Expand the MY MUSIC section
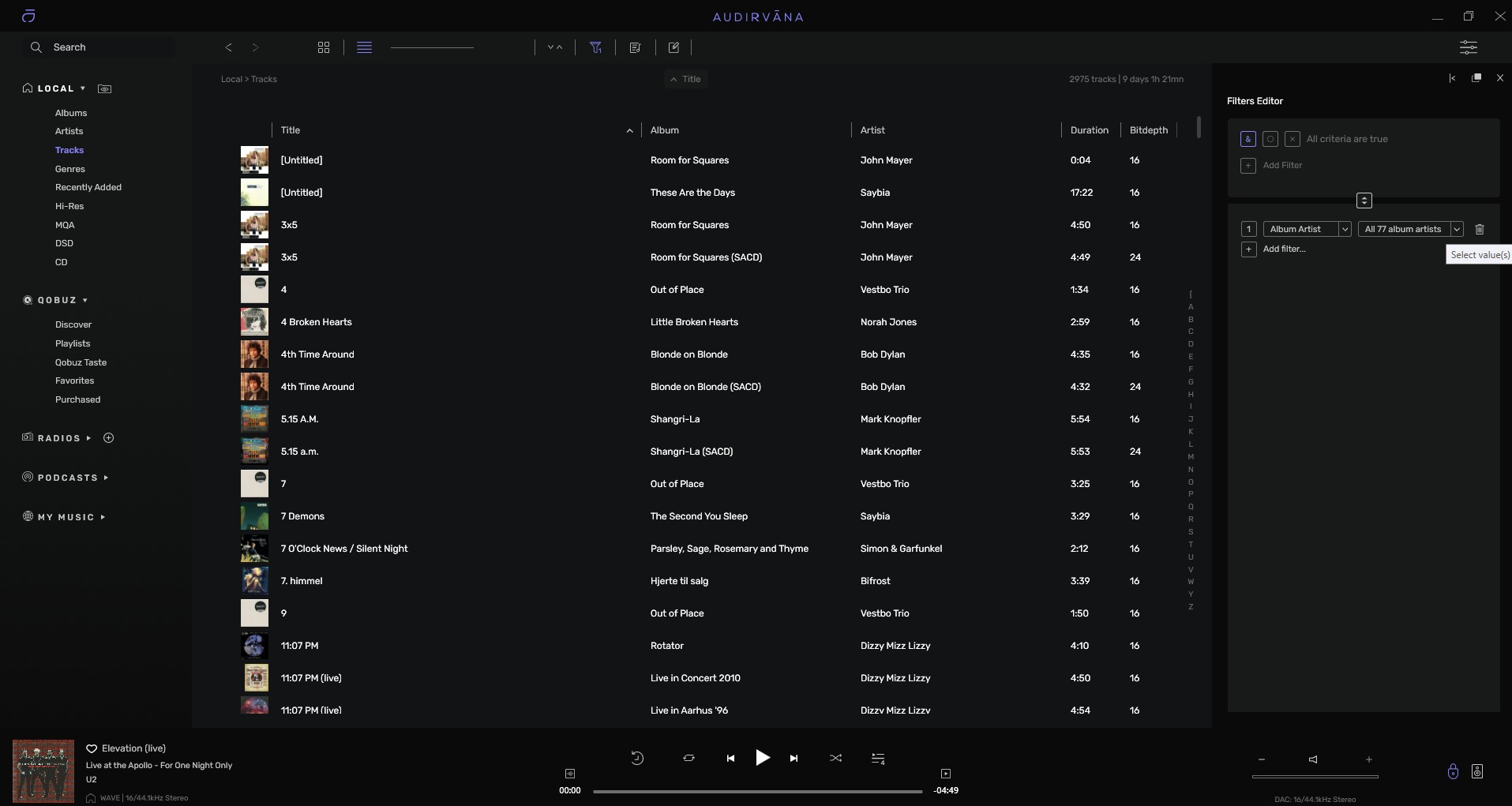1512x806 pixels. click(x=103, y=517)
